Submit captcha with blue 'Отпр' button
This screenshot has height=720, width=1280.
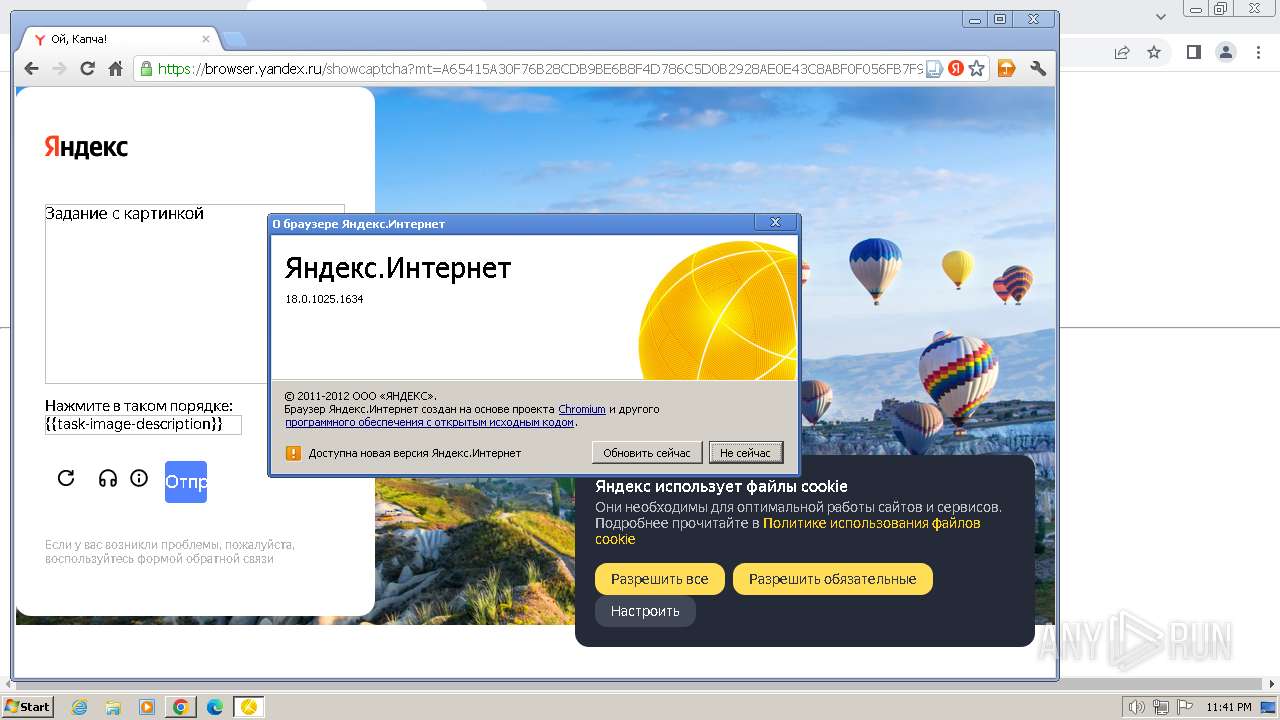[x=186, y=482]
